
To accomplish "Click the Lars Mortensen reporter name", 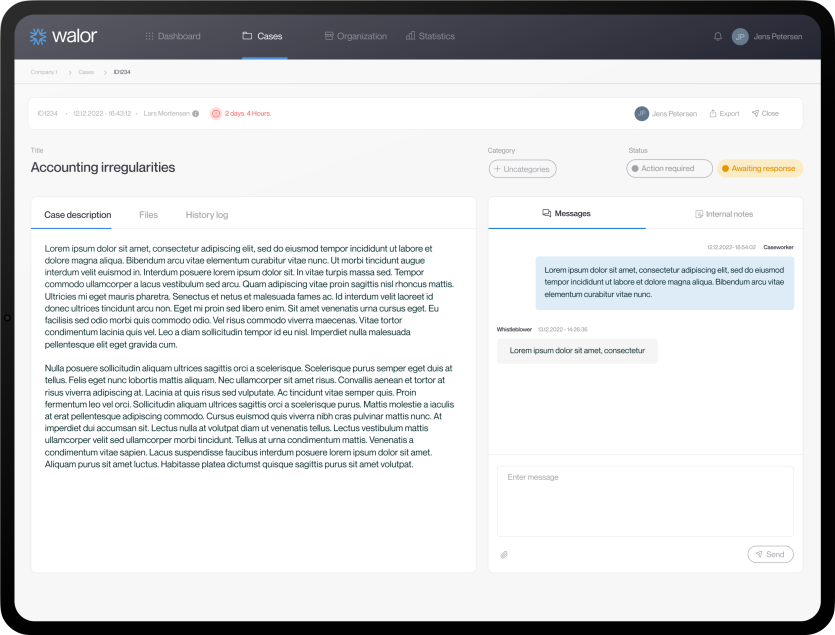I will tap(167, 113).
